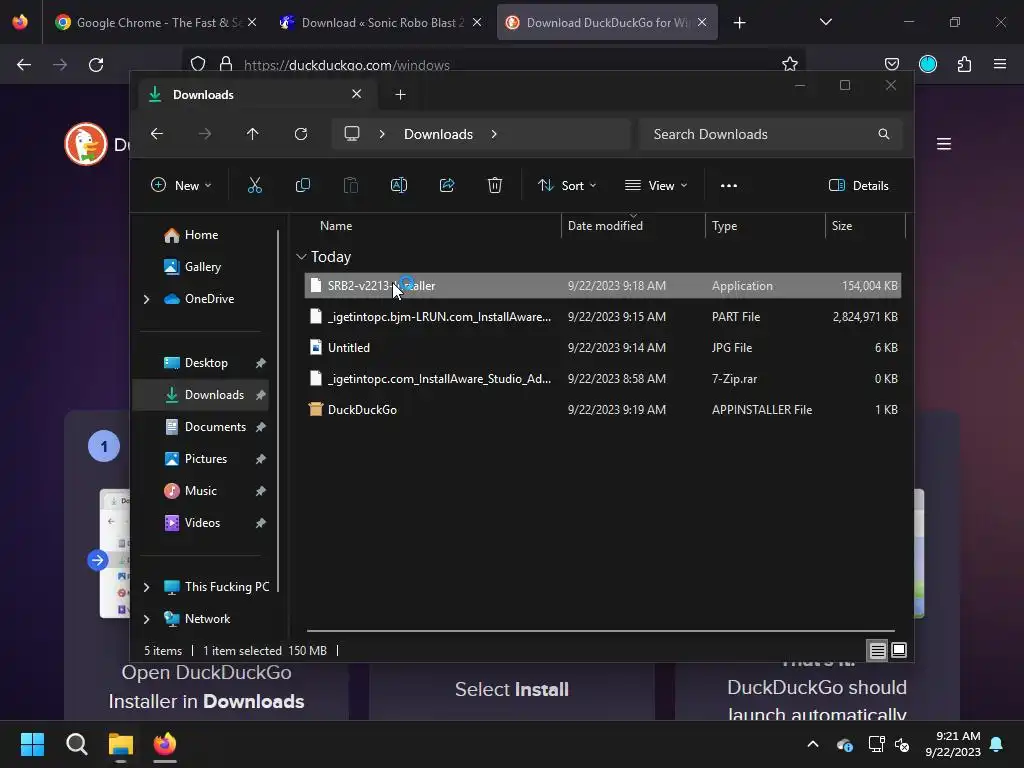This screenshot has width=1024, height=768.
Task: Click the Copy icon in Explorer toolbar
Action: (x=302, y=185)
